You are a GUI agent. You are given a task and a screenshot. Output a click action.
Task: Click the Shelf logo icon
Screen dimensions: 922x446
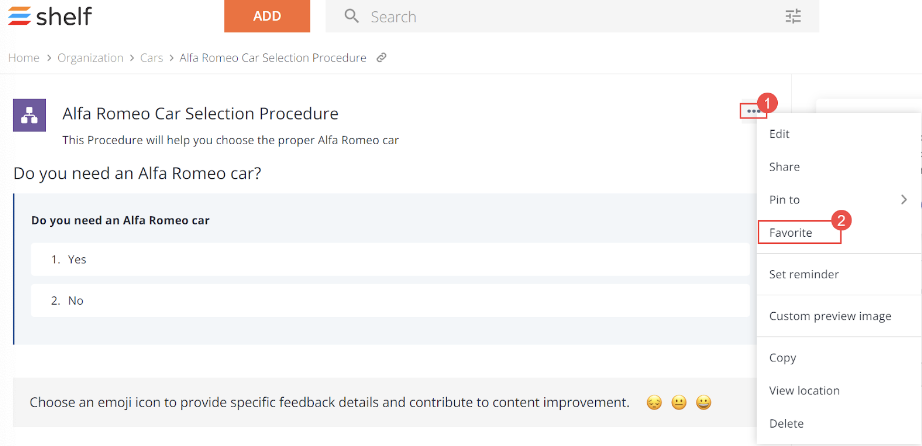pos(18,16)
